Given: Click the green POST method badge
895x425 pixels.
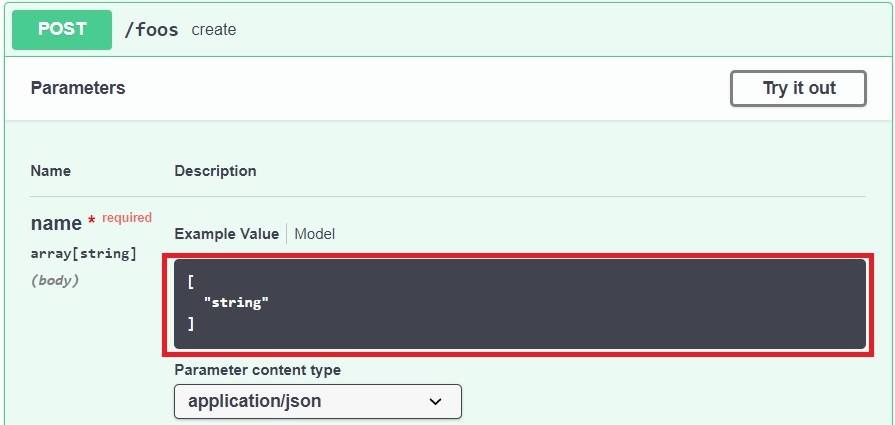Looking at the screenshot, I should click(x=62, y=29).
